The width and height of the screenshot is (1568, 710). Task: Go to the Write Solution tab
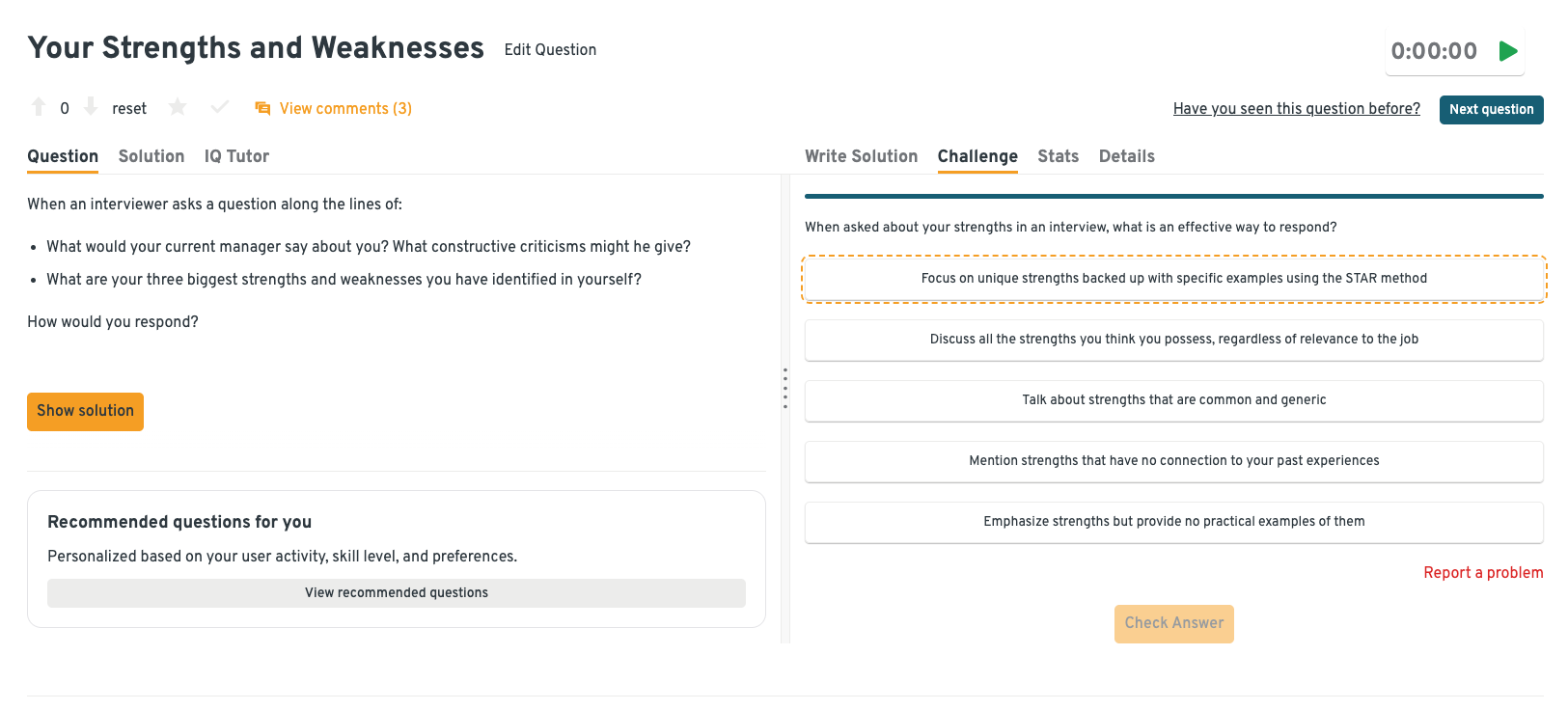click(861, 156)
